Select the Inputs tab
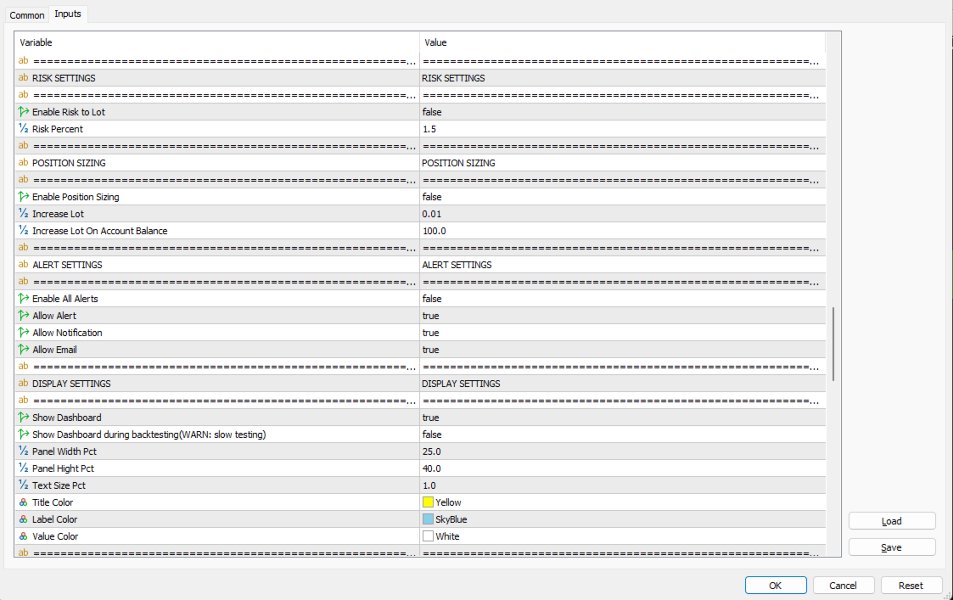 (x=67, y=14)
